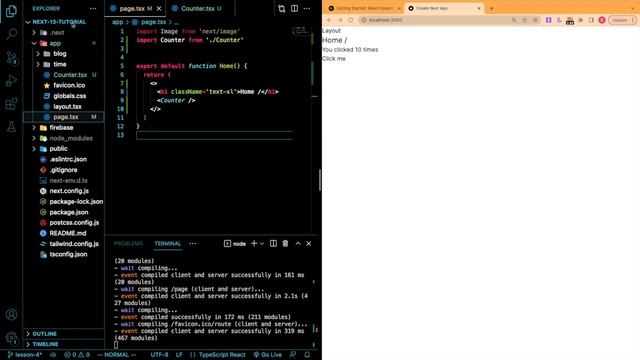Open the terminal launch profile dropdown arrow
This screenshot has height=360, width=640.
(262, 243)
